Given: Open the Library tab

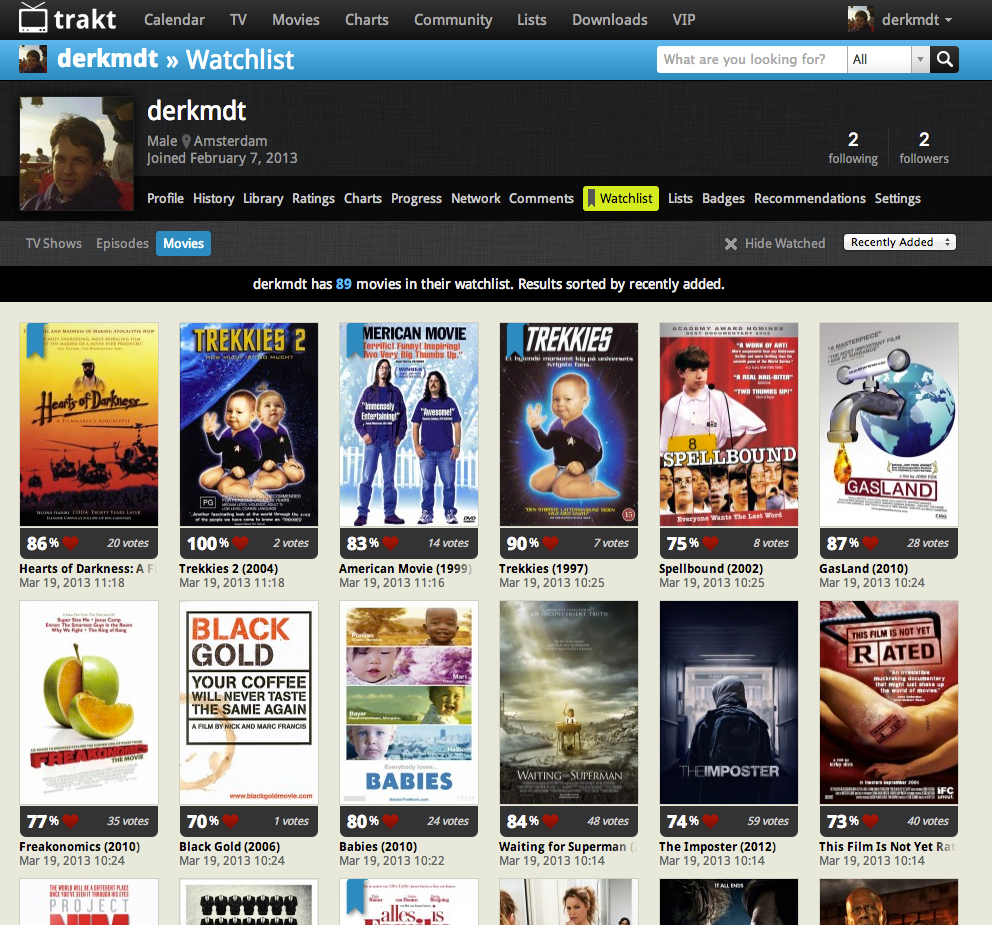Looking at the screenshot, I should tap(263, 199).
